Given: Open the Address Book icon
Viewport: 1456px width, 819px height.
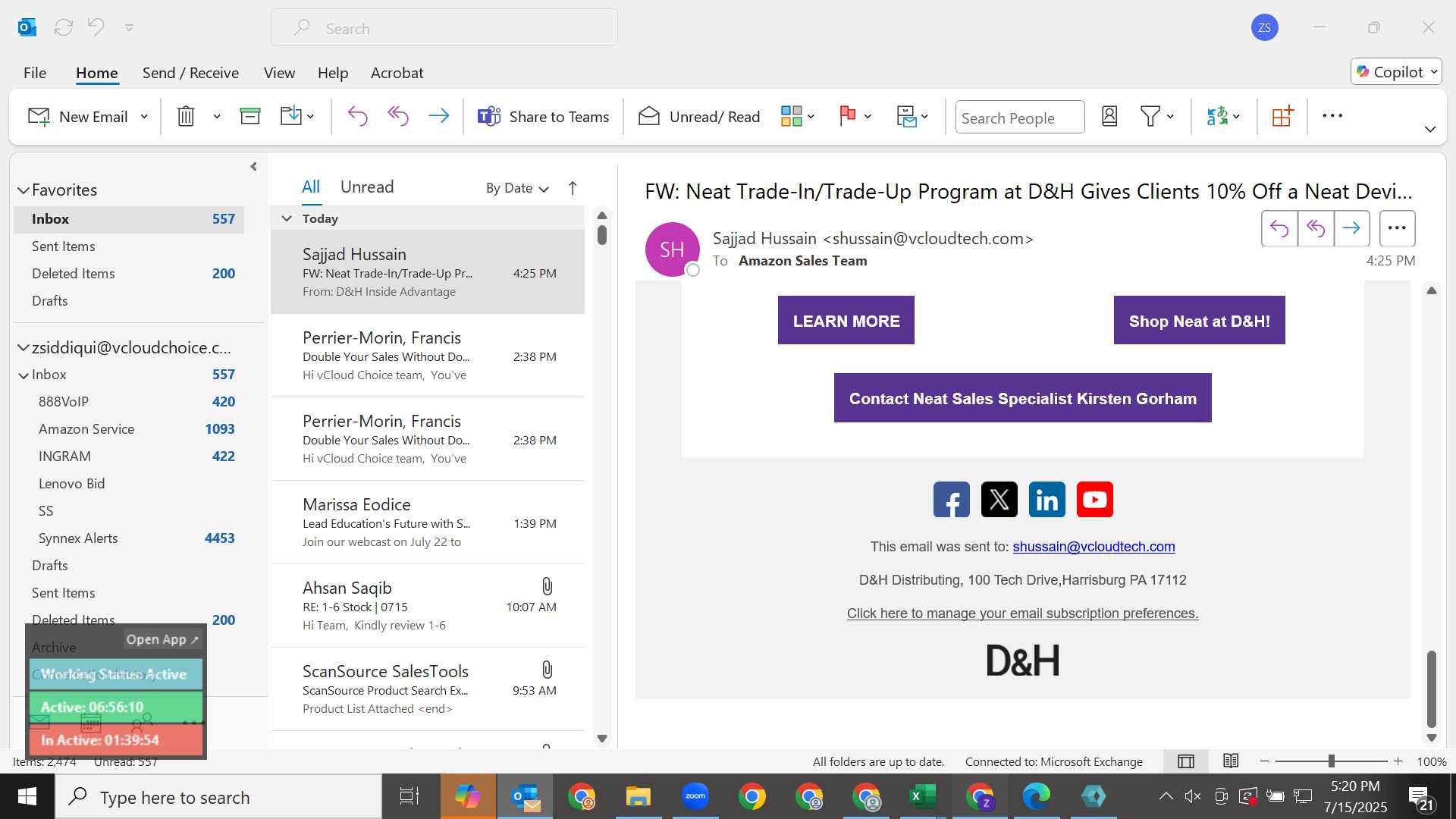Looking at the screenshot, I should [x=1109, y=116].
